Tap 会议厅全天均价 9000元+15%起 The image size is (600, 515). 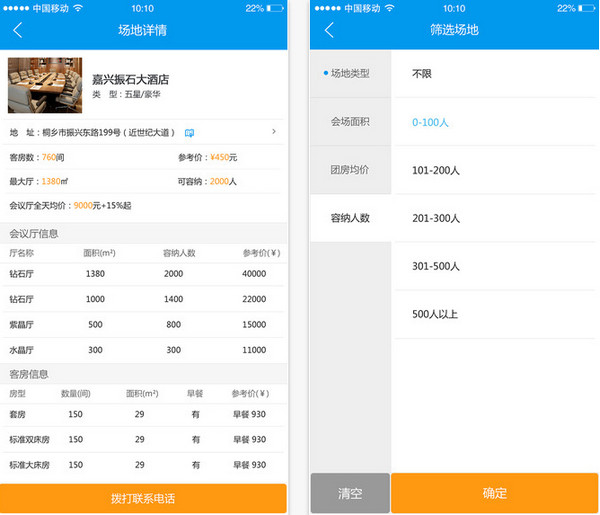[70, 205]
